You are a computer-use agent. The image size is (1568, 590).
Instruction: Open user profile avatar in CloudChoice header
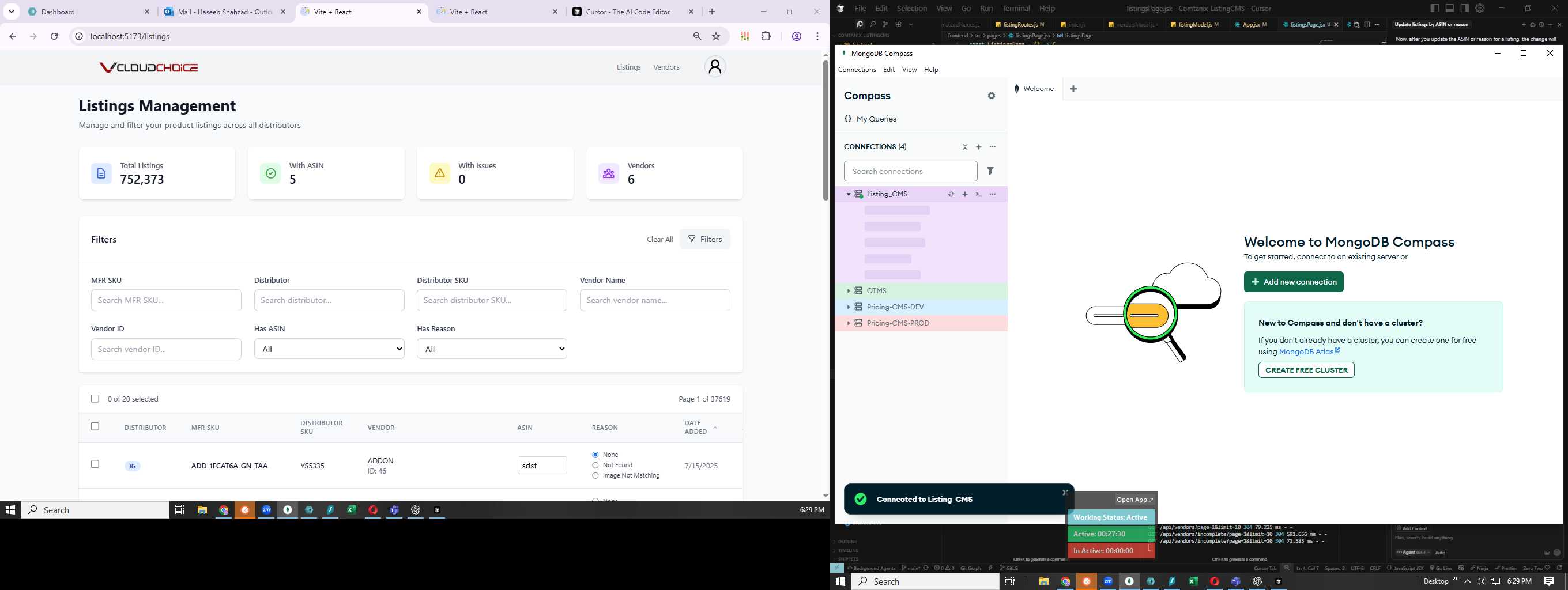(x=715, y=67)
